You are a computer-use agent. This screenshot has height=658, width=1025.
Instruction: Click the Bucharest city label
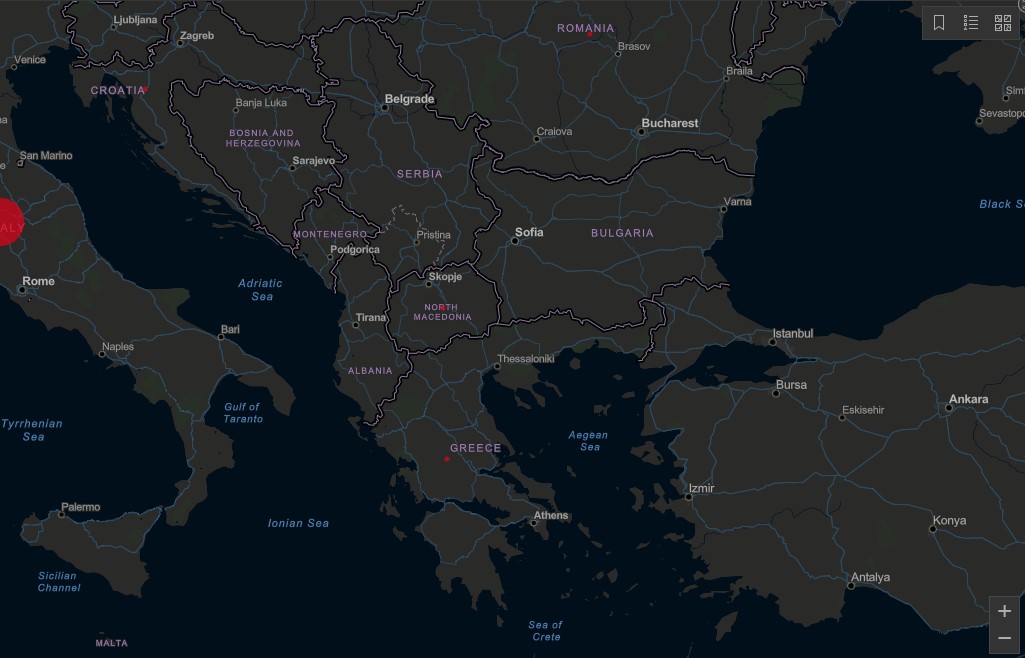669,123
